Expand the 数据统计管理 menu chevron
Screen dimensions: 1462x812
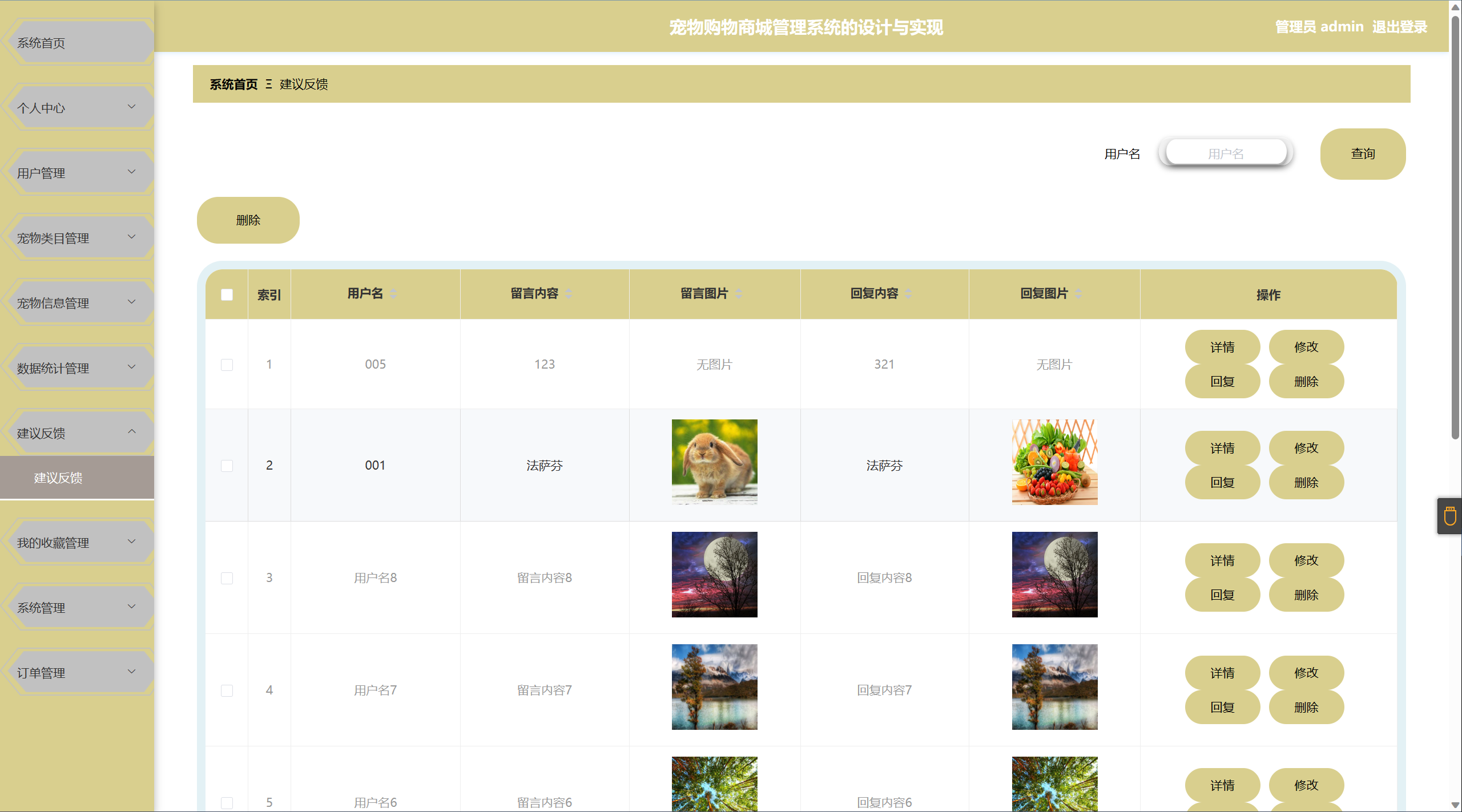[132, 367]
